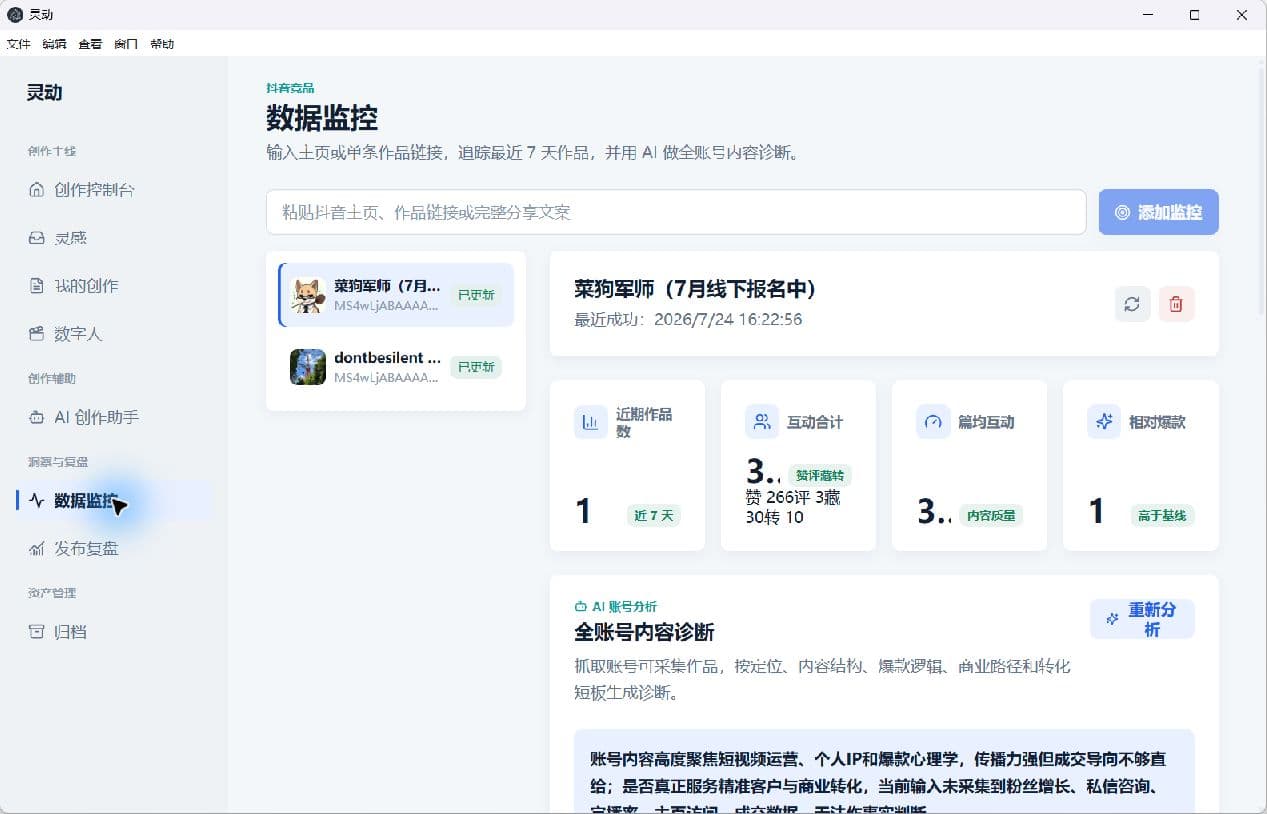The height and width of the screenshot is (814, 1267).
Task: Click the people icon in 互动合计 card
Action: pyautogui.click(x=762, y=422)
